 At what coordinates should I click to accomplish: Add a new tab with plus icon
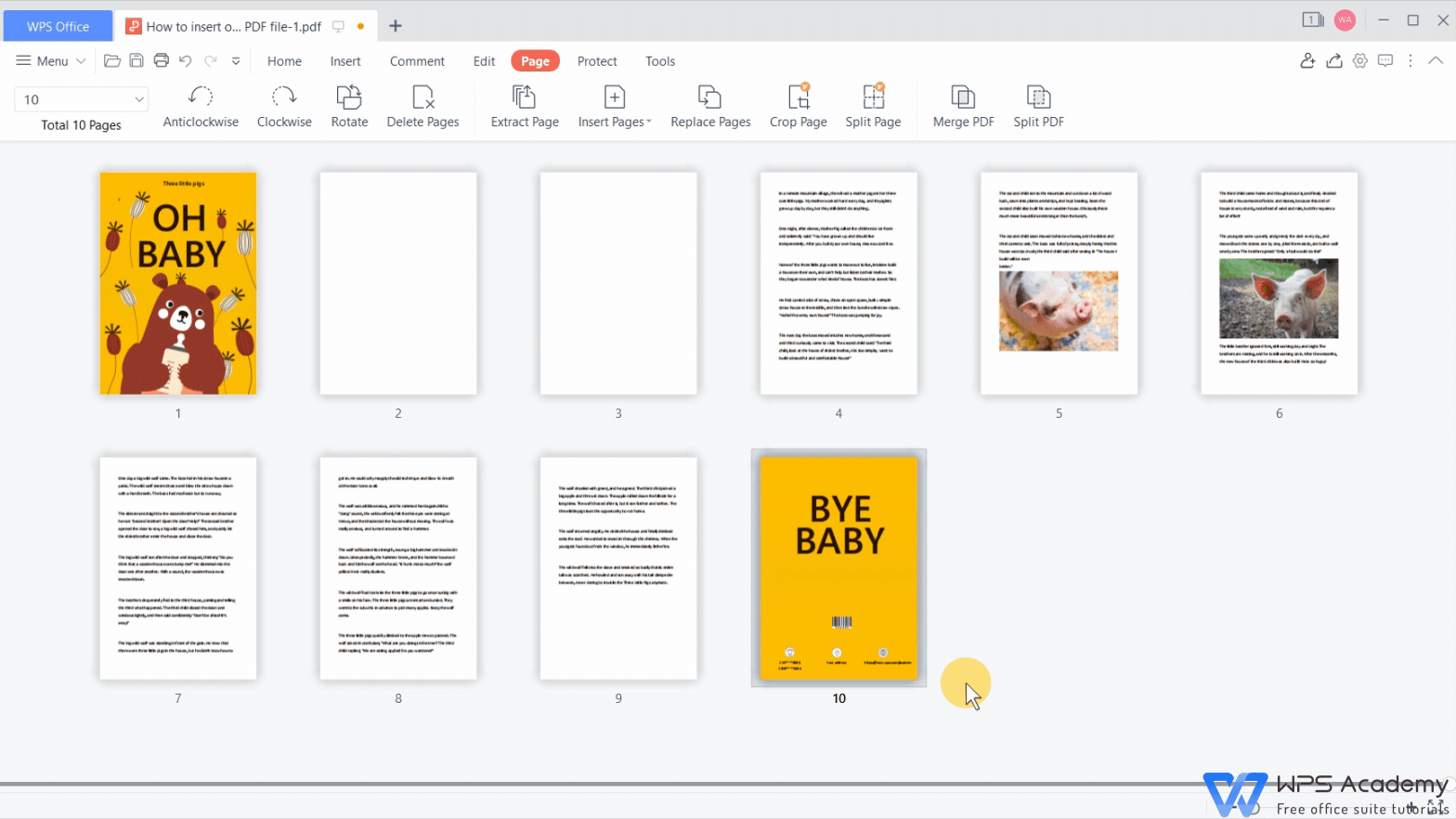(x=396, y=26)
